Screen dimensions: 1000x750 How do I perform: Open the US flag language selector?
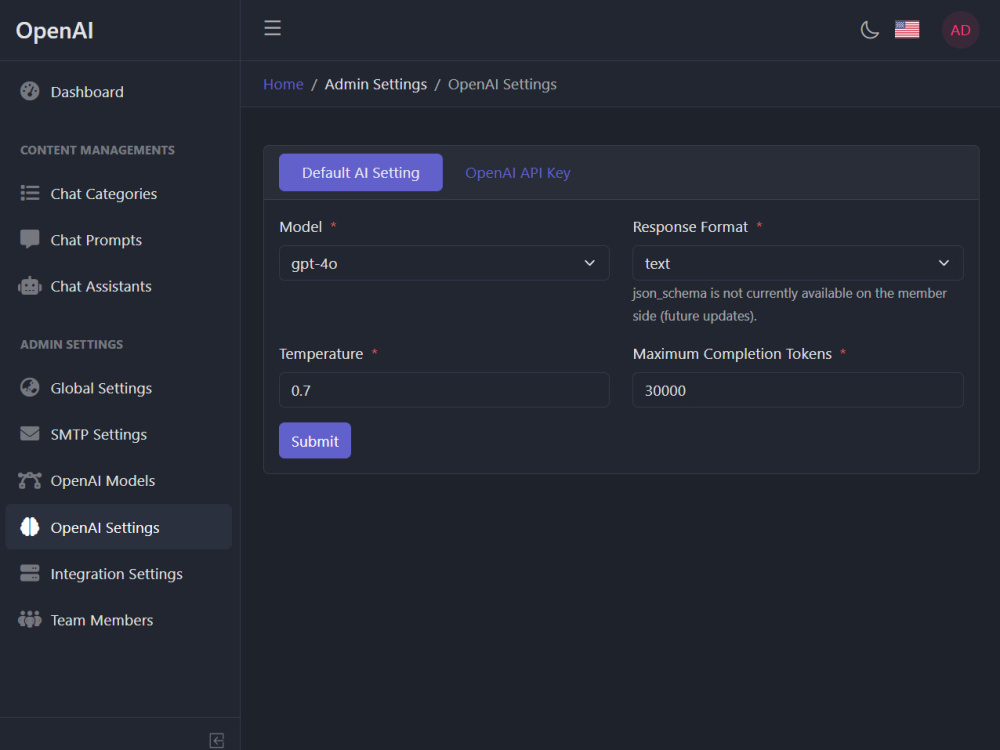[906, 30]
